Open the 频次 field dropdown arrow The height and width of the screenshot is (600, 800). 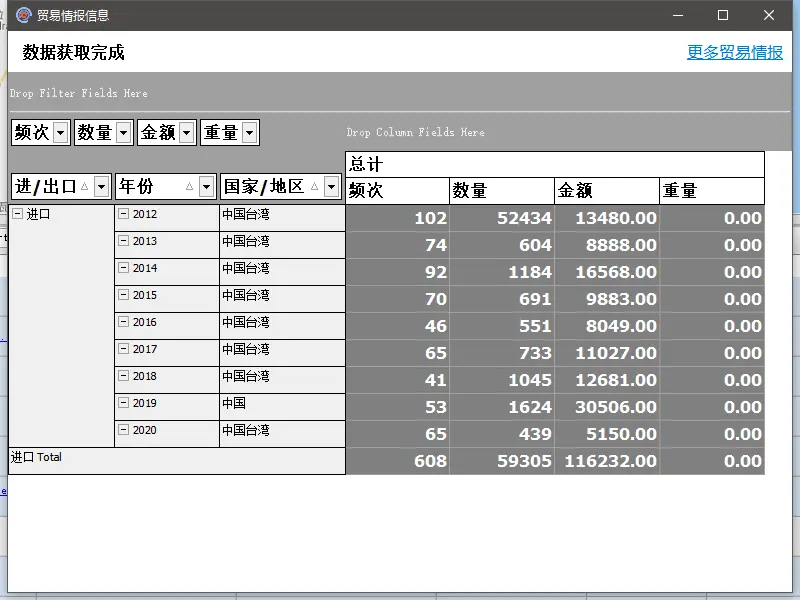click(61, 133)
